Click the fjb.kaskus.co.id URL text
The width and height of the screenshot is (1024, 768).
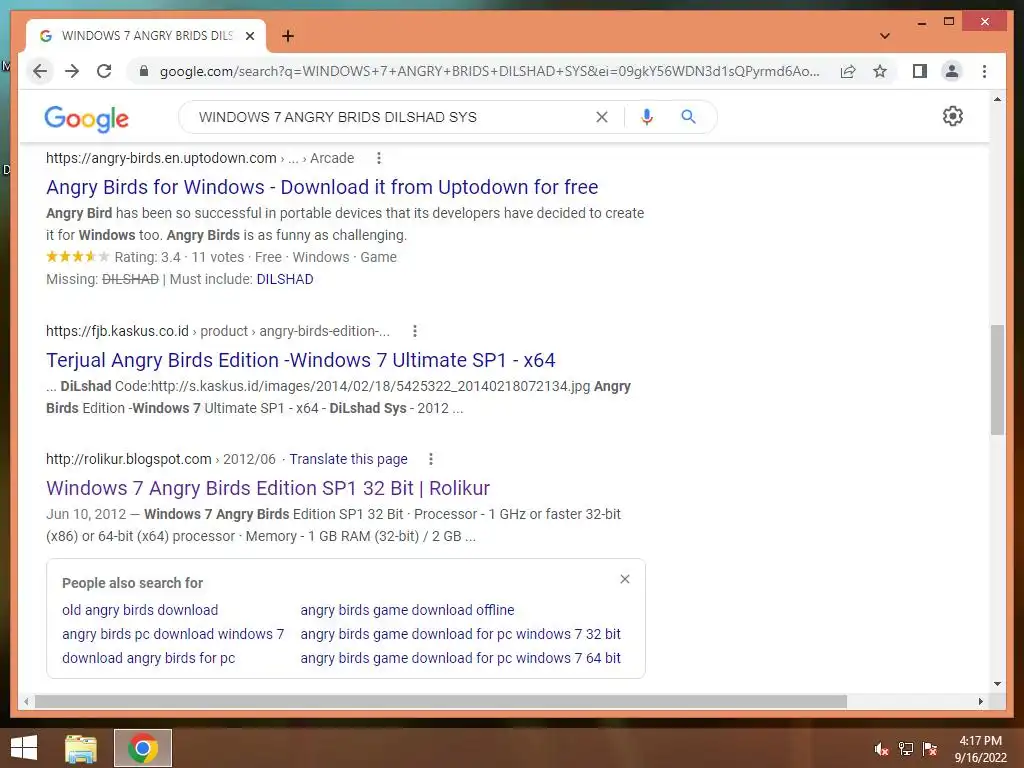(x=118, y=331)
